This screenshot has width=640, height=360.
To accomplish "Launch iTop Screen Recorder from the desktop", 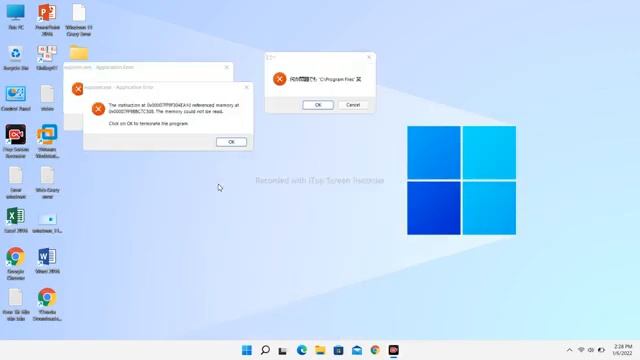I will (x=16, y=141).
